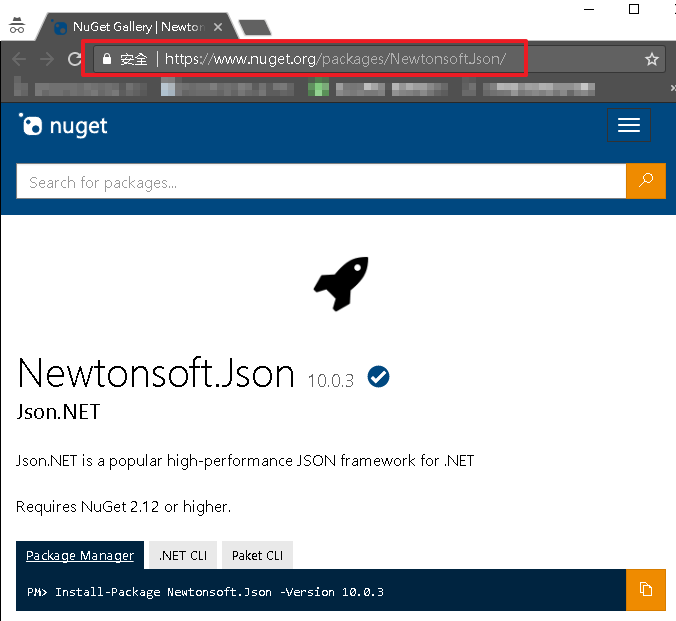676x621 pixels.
Task: Minimize the browser window
Action: [589, 9]
